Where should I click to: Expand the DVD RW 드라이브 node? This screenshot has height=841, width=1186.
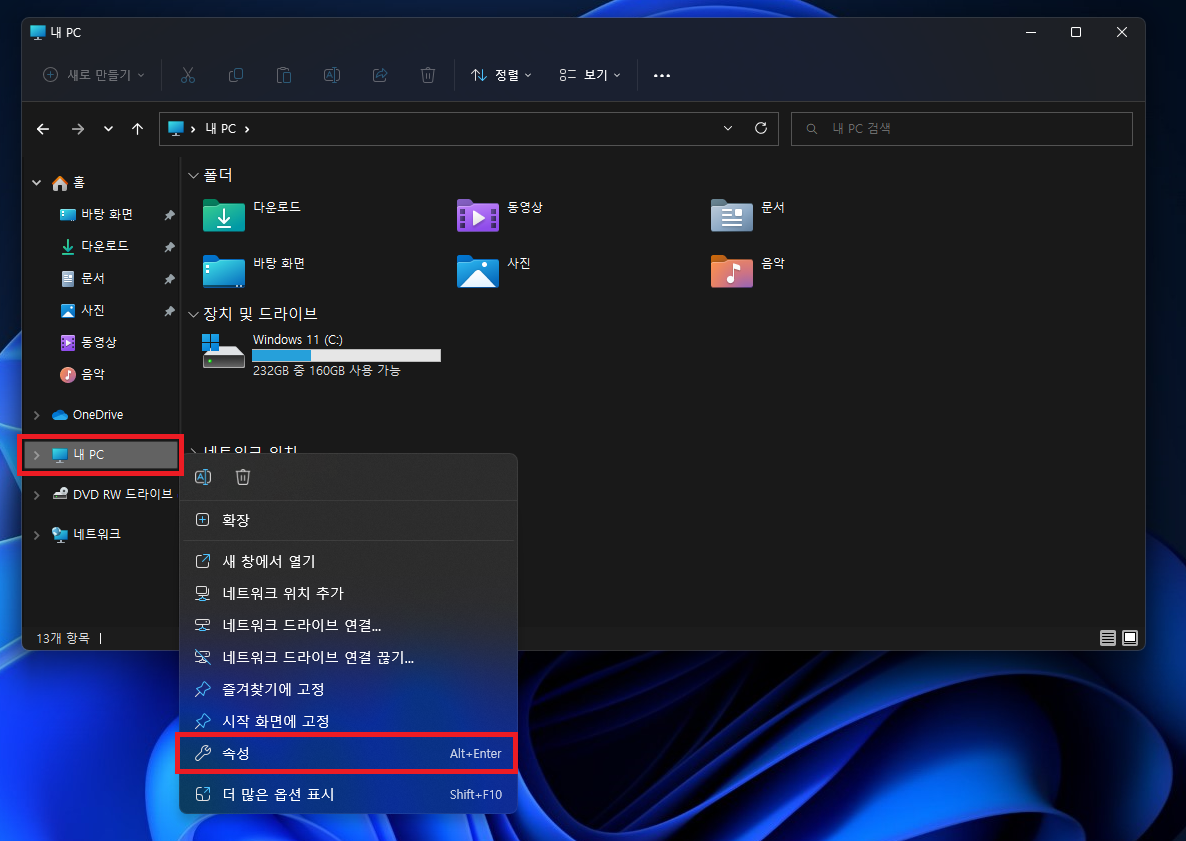tap(36, 495)
